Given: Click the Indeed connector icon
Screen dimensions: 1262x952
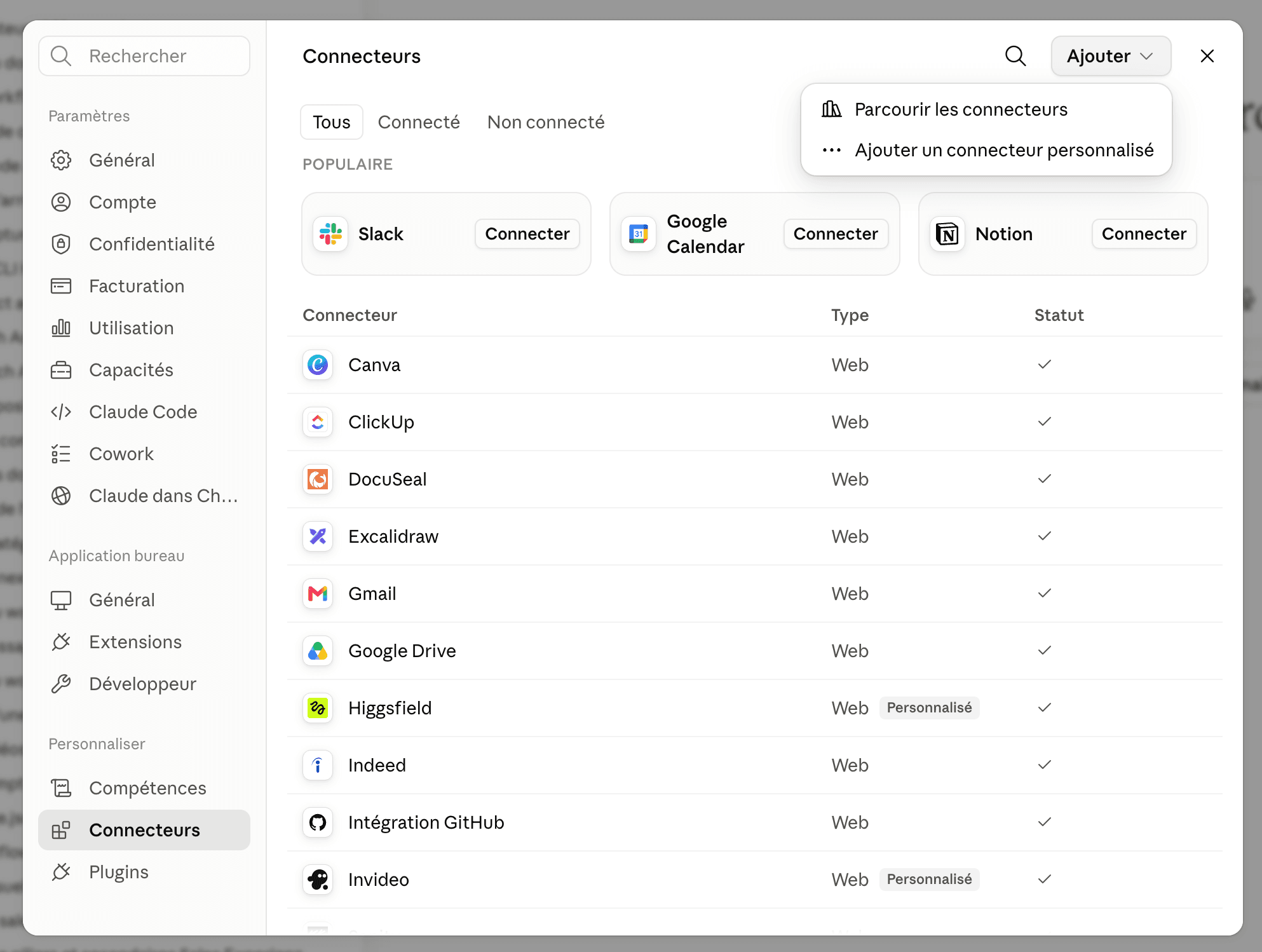Looking at the screenshot, I should [x=318, y=765].
